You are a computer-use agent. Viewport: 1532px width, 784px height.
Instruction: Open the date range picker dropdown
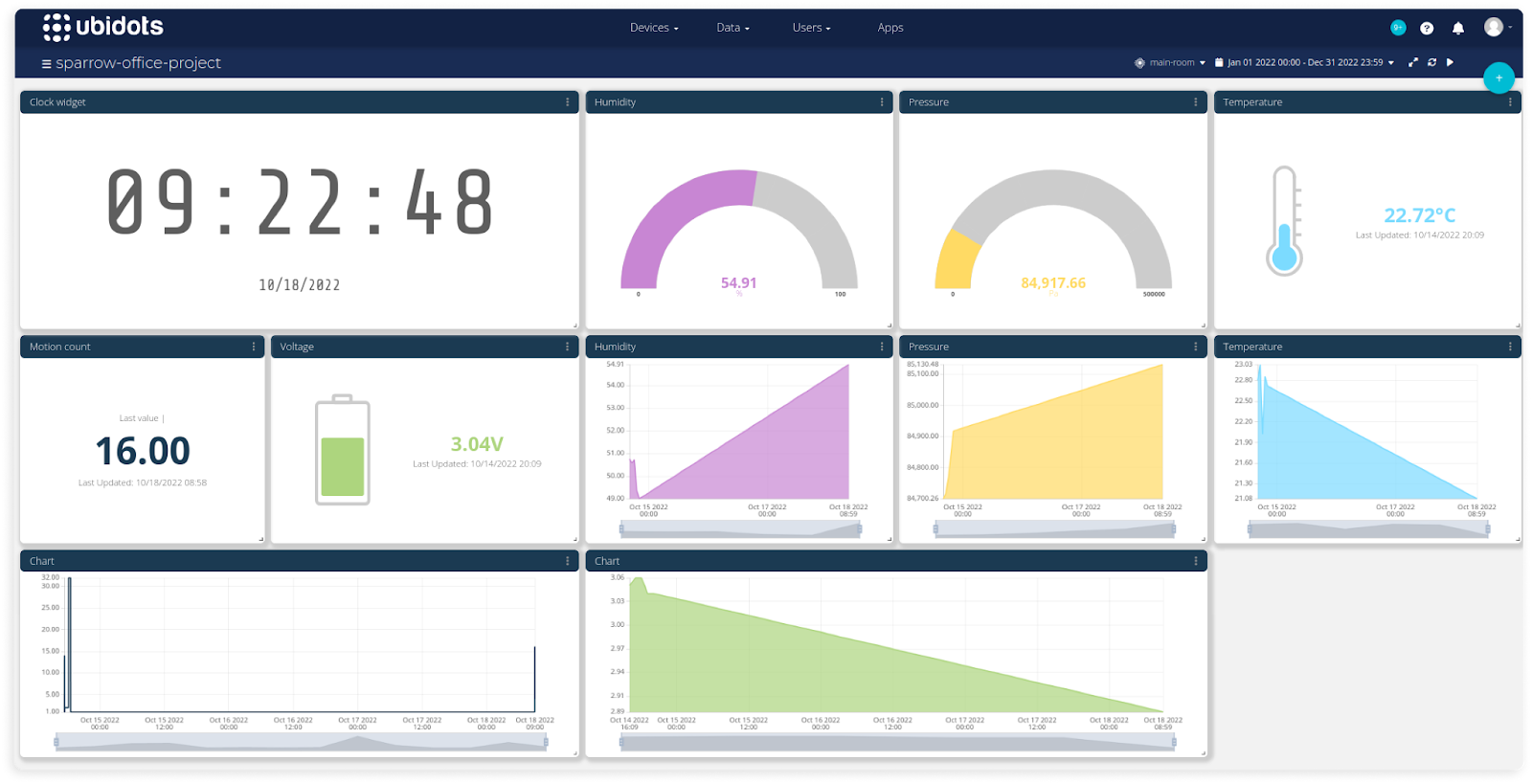click(x=1304, y=62)
